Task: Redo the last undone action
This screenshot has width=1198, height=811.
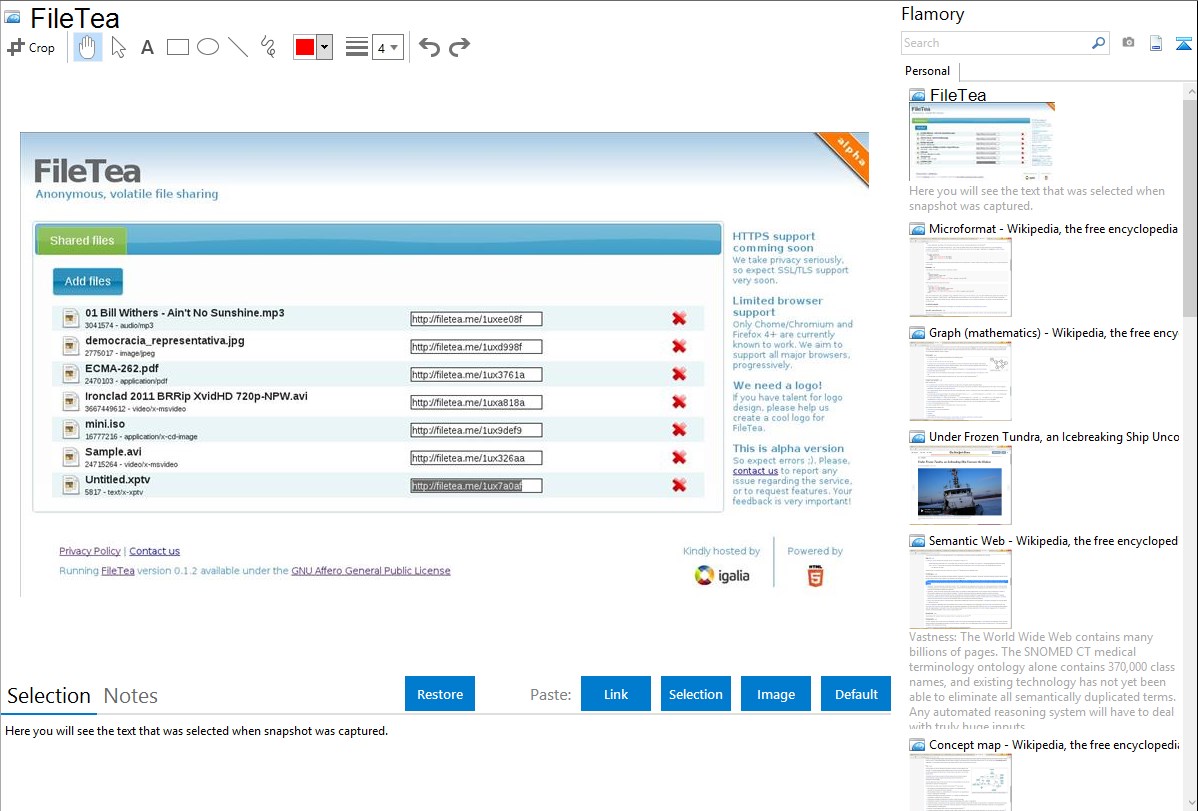Action: [x=460, y=47]
